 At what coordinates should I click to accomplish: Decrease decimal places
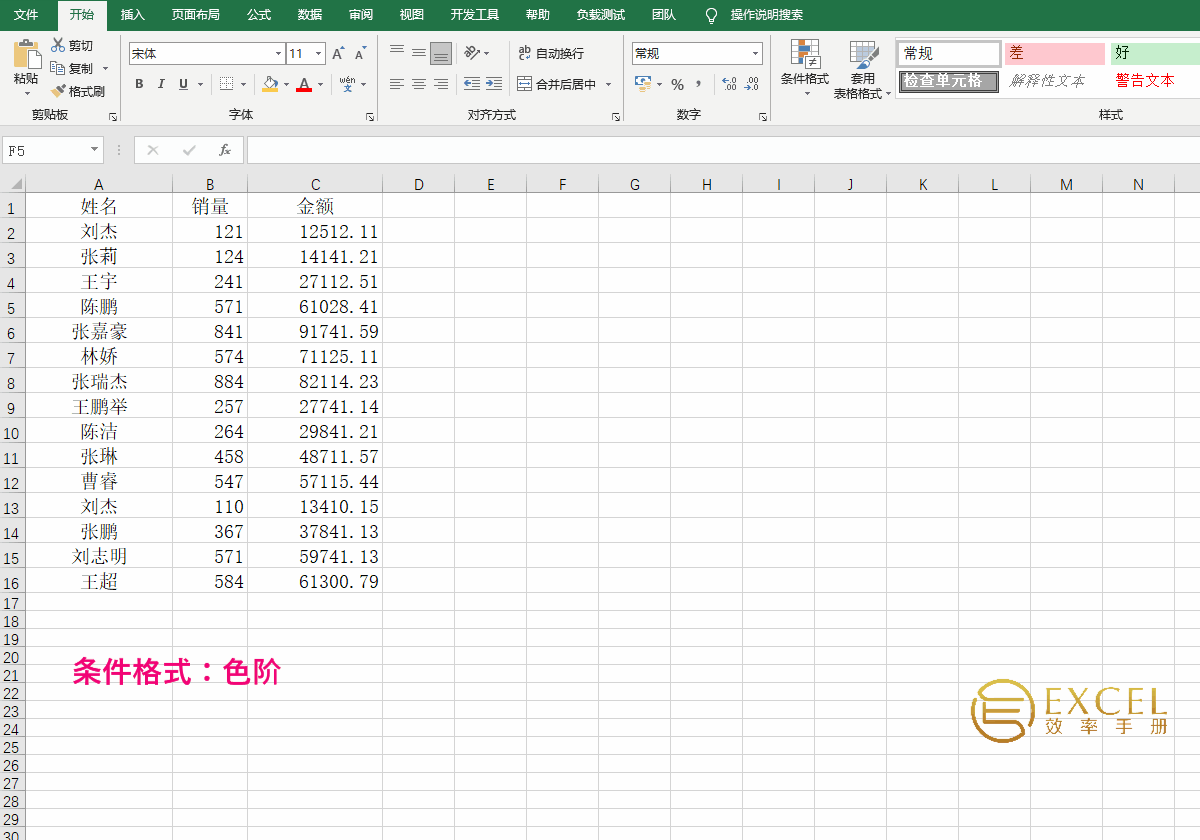pos(751,84)
